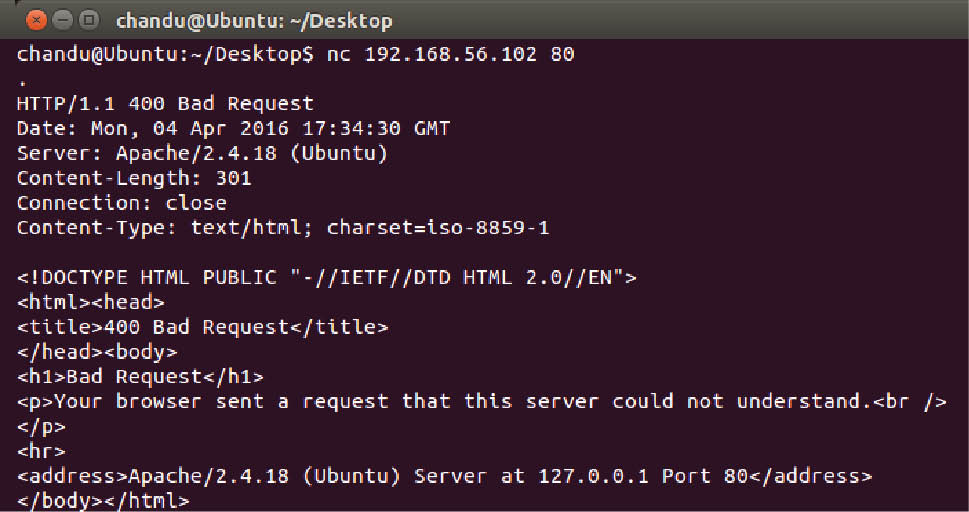Viewport: 969px width, 512px height.
Task: Maximize the terminal window
Action: 88,19
